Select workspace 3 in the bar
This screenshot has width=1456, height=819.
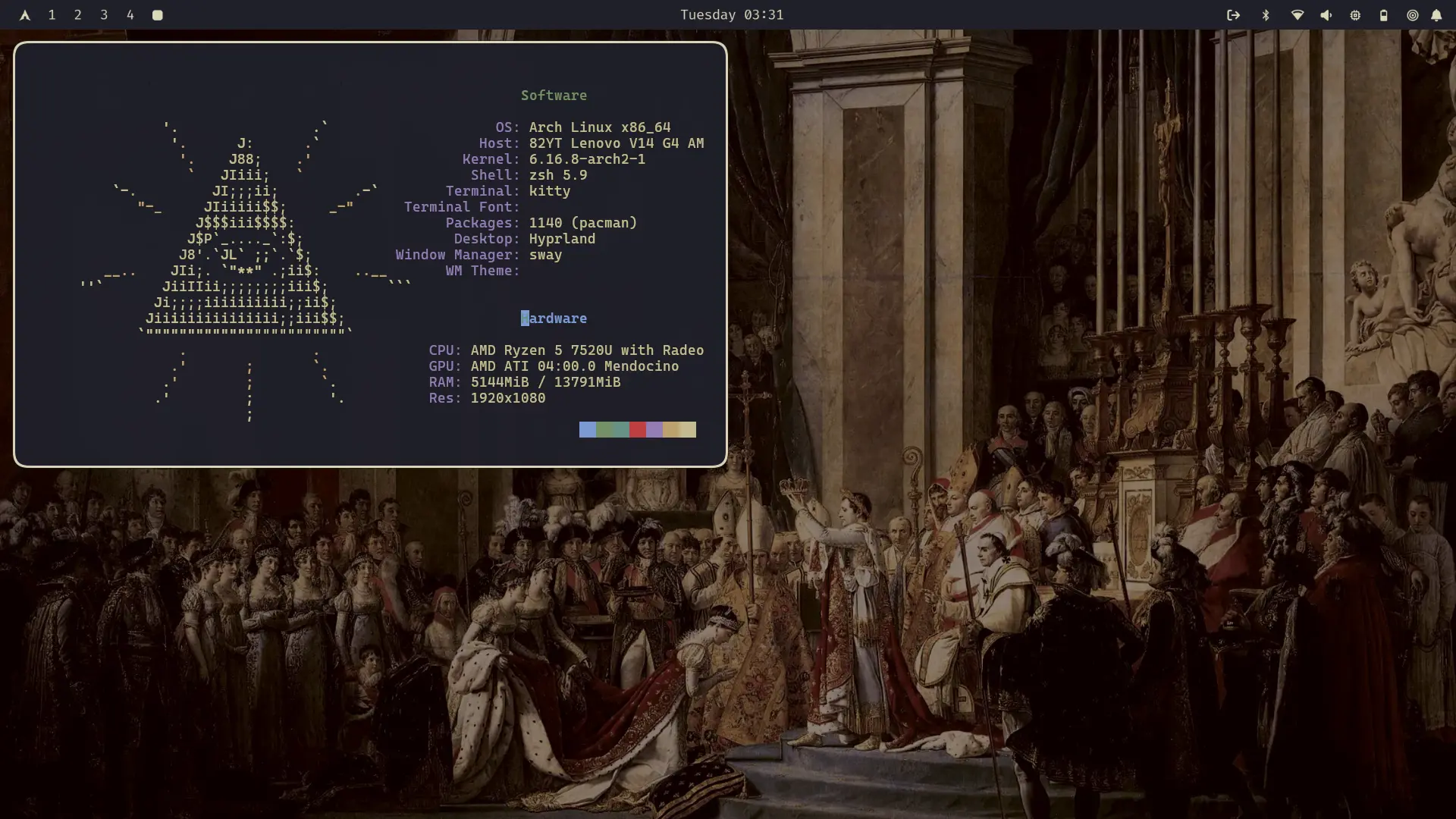(104, 14)
